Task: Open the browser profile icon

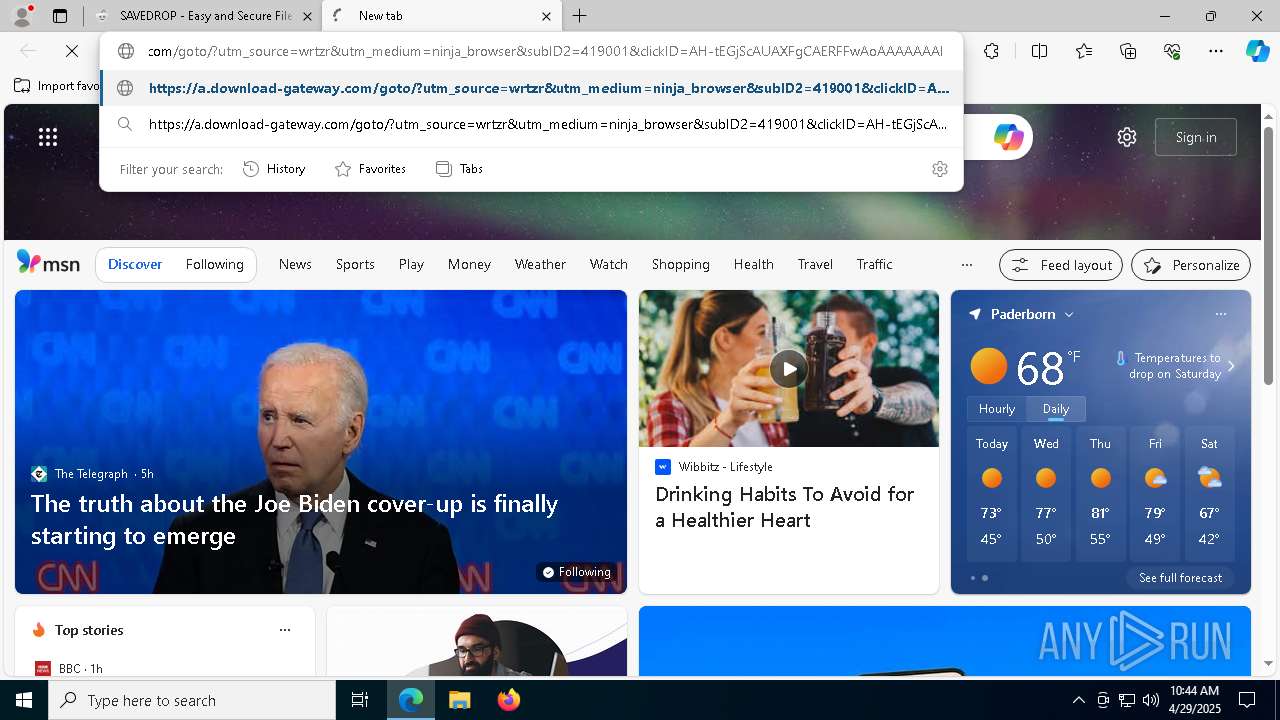Action: click(x=21, y=16)
